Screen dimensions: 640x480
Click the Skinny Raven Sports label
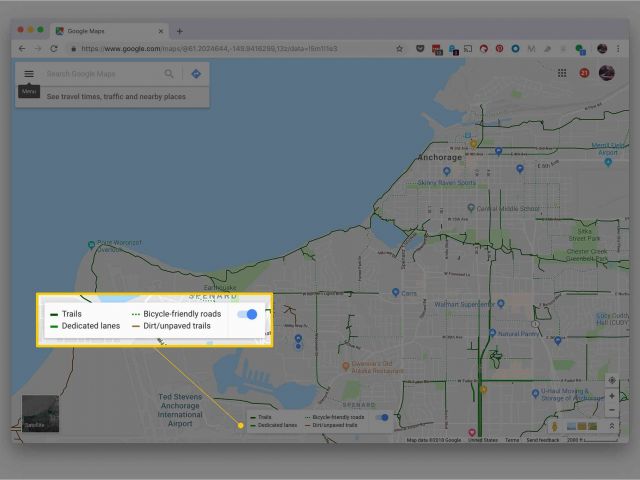[x=446, y=182]
